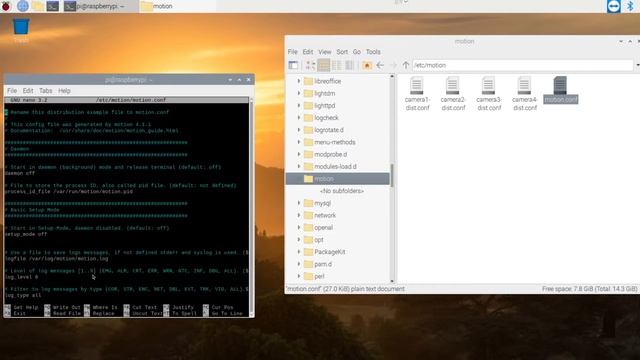Go to home folder icon

point(367,65)
